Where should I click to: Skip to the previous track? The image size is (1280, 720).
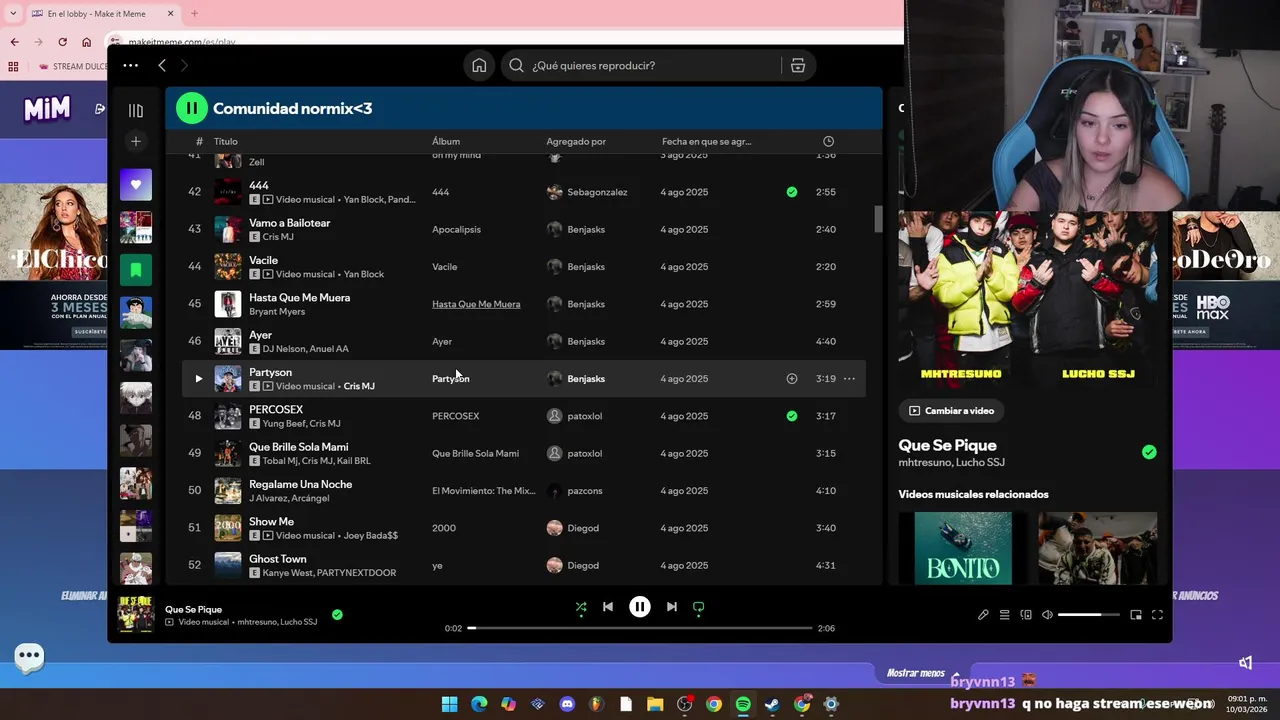click(x=607, y=606)
